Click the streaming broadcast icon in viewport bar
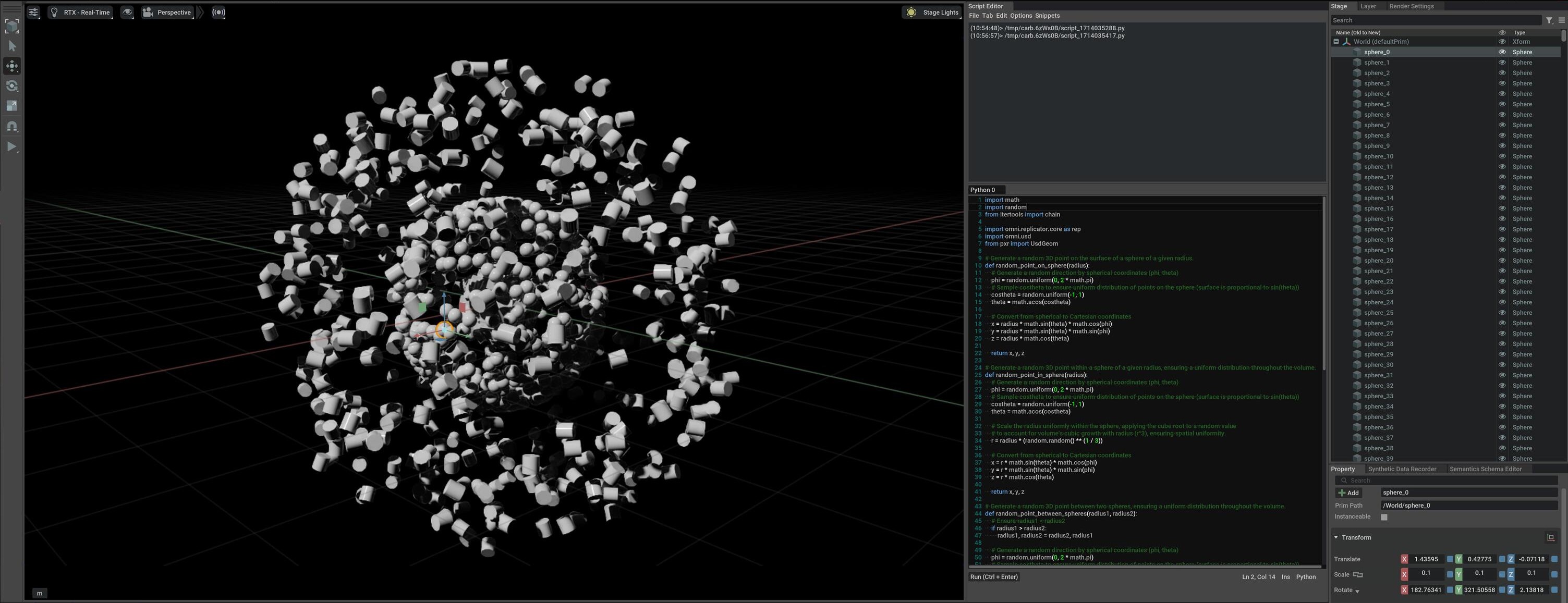The width and height of the screenshot is (1568, 603). 218,12
